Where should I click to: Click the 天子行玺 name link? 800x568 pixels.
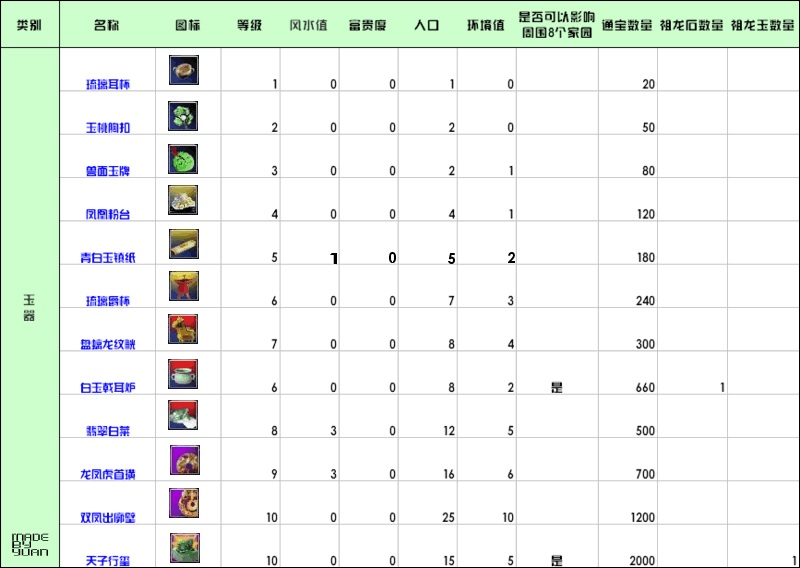click(108, 561)
